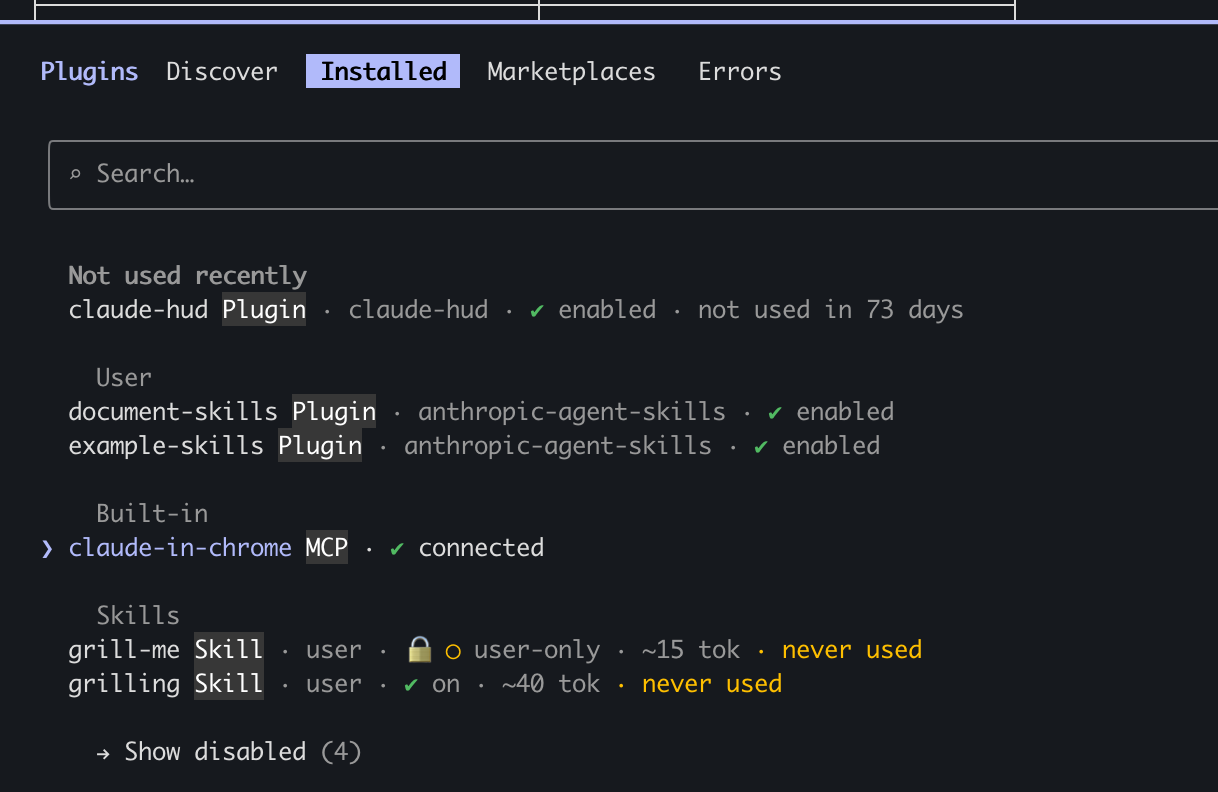
Task: Focus the Search plugins input field
Action: coord(633,175)
